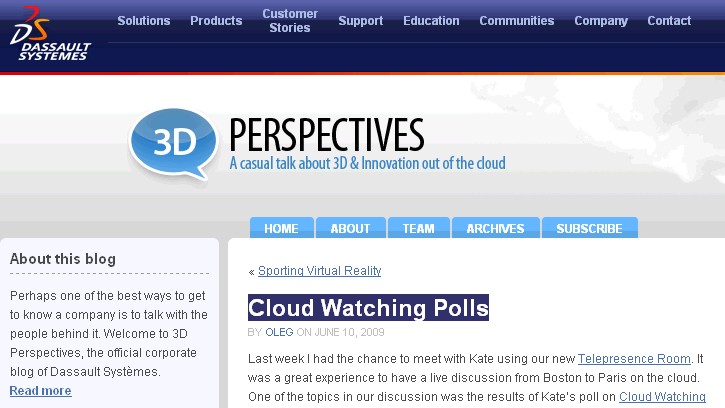The image size is (725, 408).
Task: Open the Education menu
Action: coord(431,21)
